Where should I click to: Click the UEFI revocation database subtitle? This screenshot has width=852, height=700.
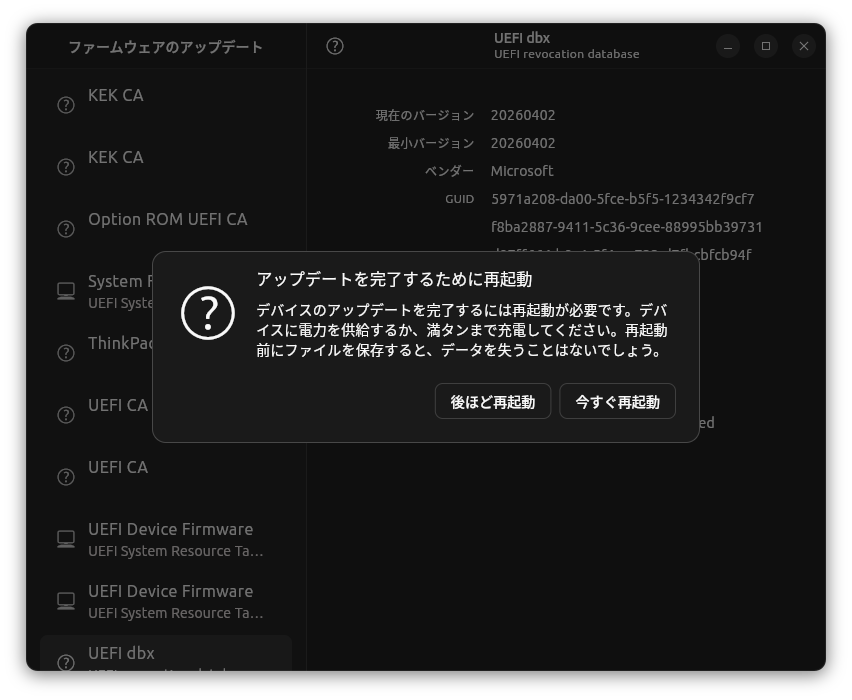566,54
